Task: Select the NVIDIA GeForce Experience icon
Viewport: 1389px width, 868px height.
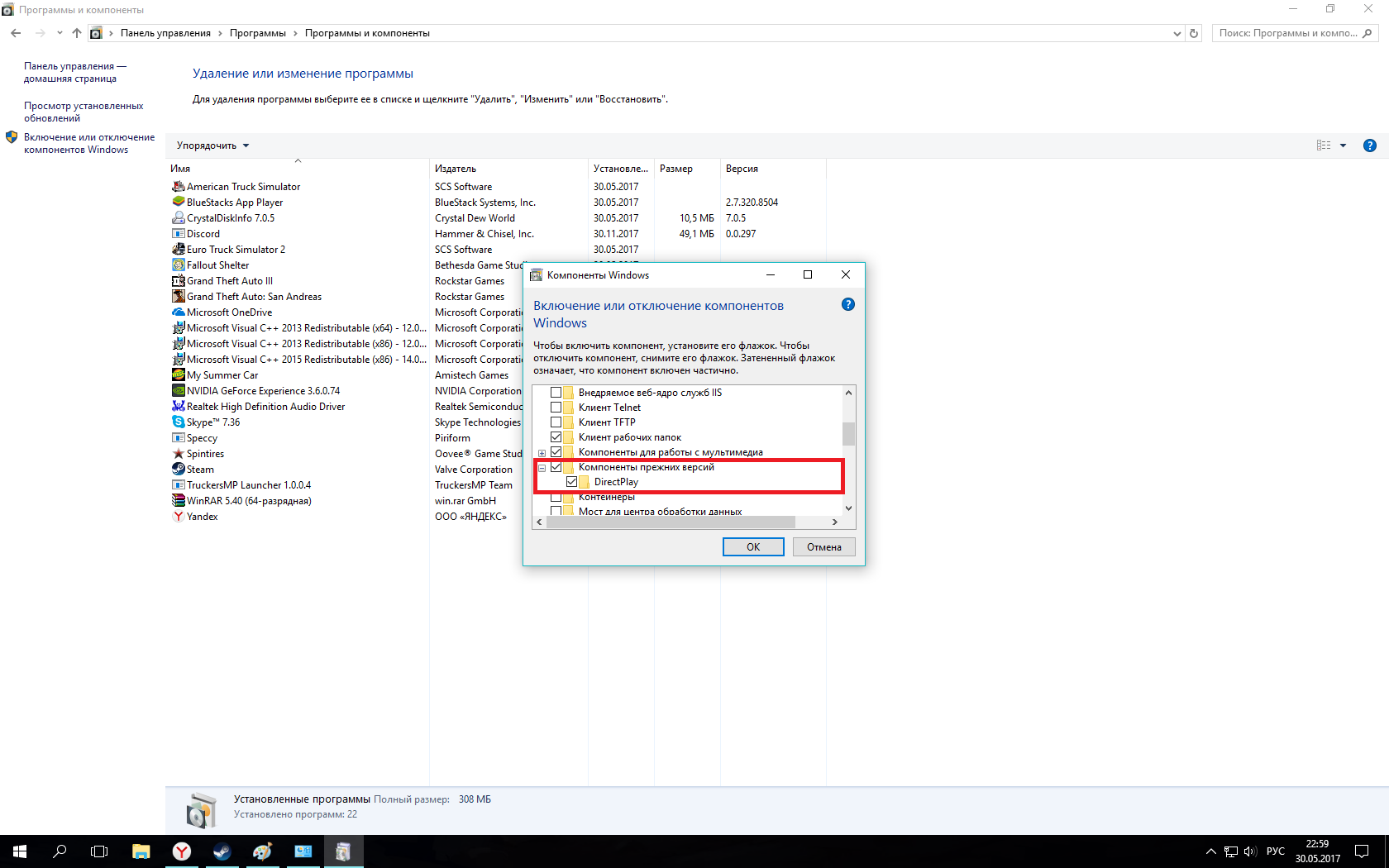Action: 178,391
